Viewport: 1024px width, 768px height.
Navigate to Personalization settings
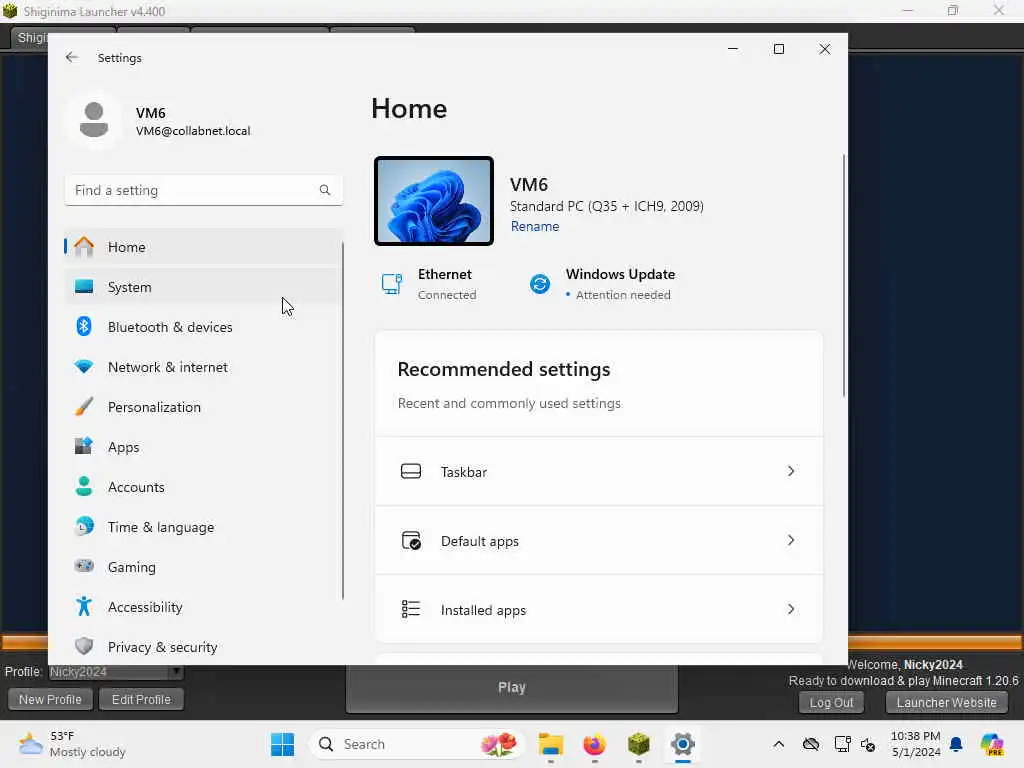click(x=202, y=407)
